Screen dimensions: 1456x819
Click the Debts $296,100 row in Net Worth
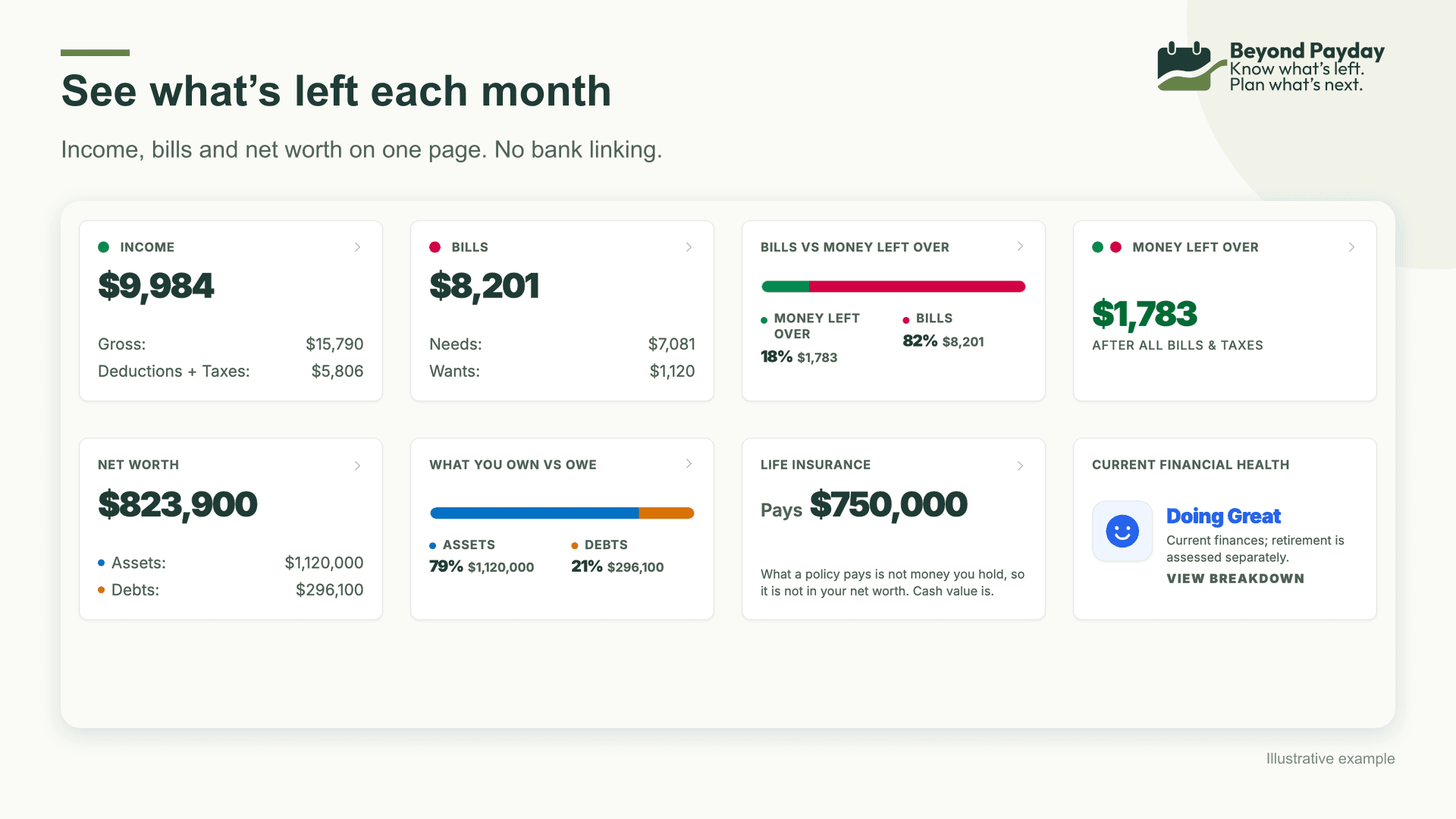231,590
